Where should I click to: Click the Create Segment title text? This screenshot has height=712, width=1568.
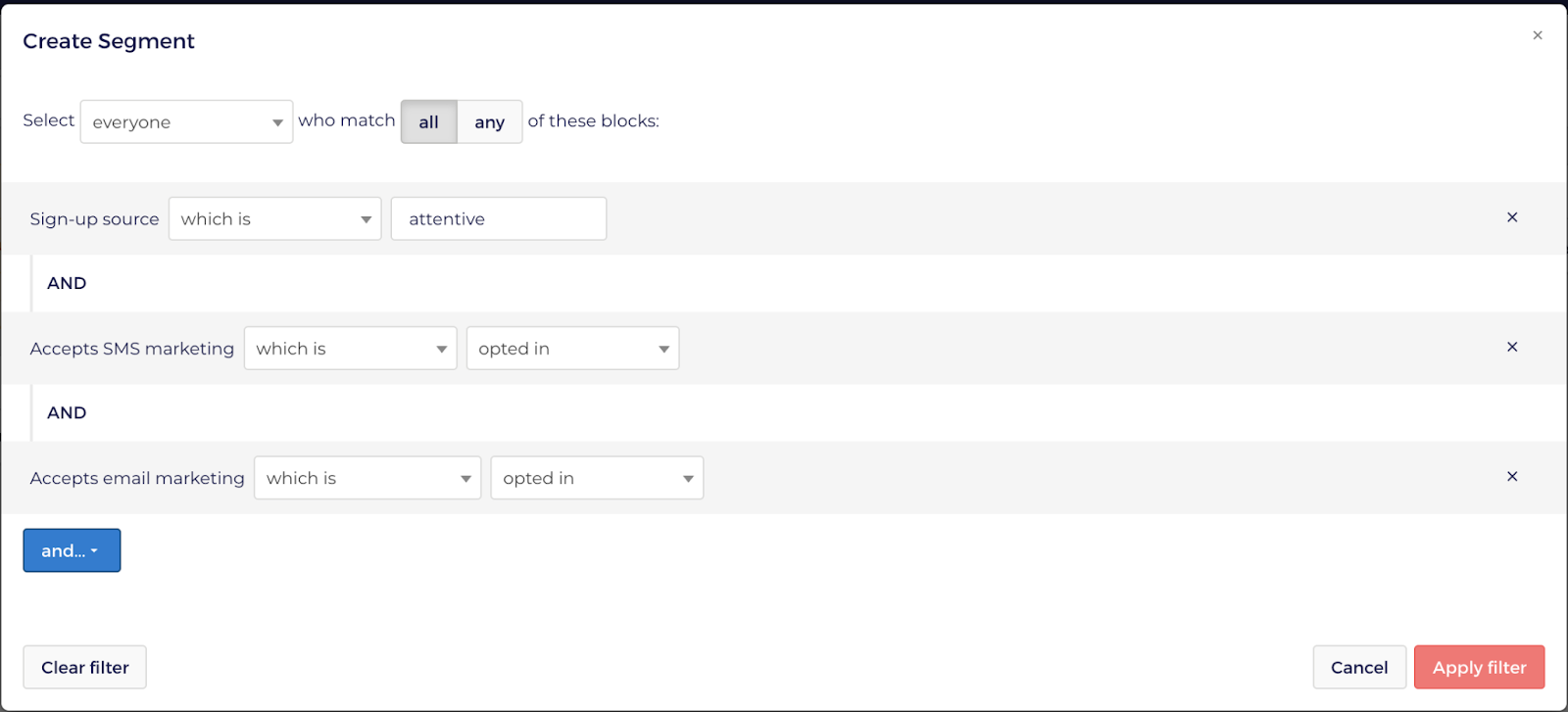(x=109, y=41)
